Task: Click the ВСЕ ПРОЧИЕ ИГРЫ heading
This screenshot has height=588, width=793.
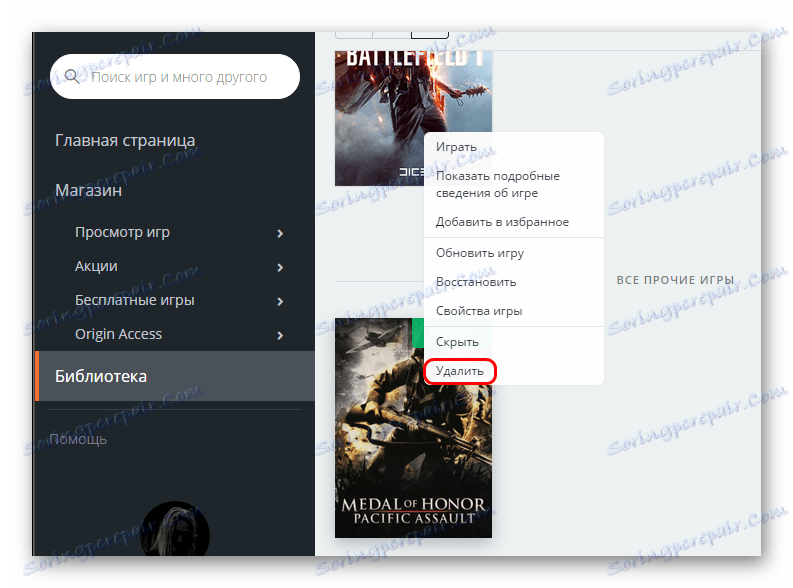Action: coord(675,280)
